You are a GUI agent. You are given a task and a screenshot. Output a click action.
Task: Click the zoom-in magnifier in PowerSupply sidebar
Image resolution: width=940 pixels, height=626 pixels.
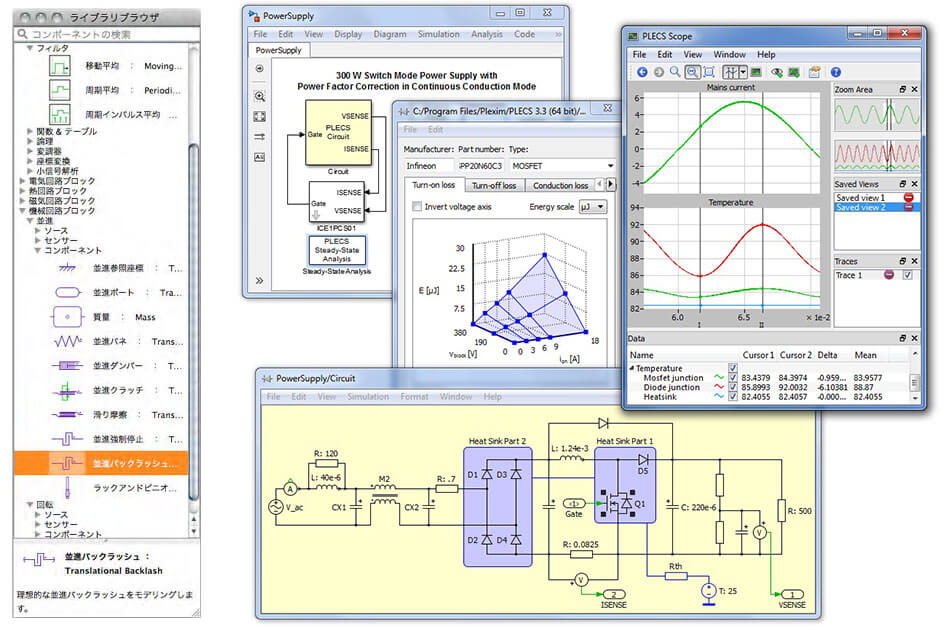(x=259, y=97)
